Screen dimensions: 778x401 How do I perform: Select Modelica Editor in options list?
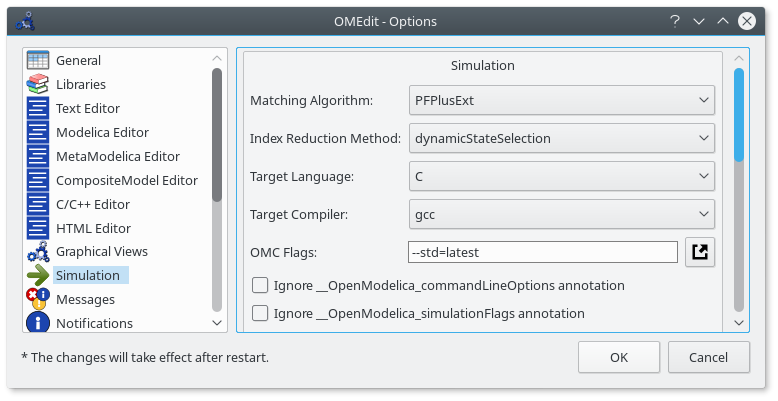pos(102,132)
